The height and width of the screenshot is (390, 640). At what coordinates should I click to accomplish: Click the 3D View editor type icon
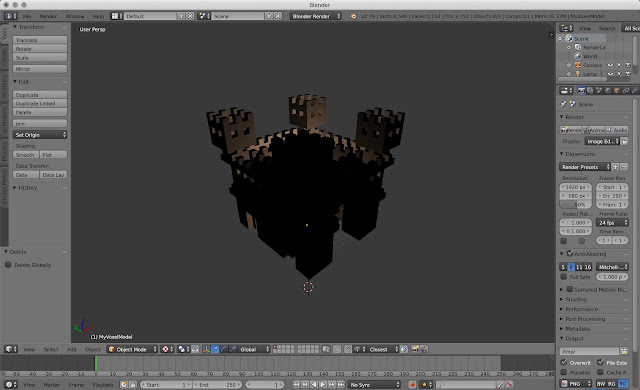[x=11, y=349]
